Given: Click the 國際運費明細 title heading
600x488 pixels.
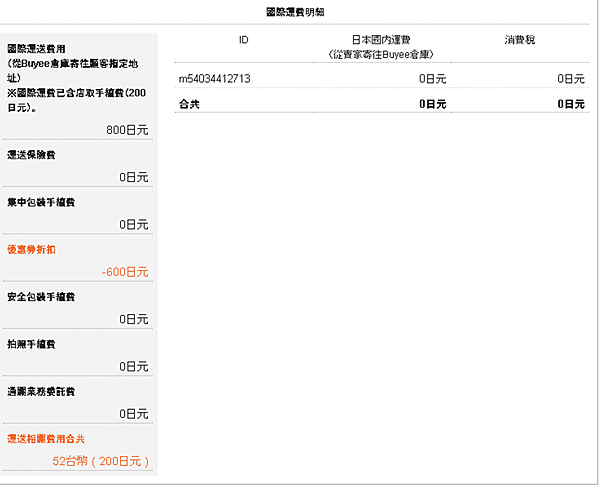Looking at the screenshot, I should [296, 12].
